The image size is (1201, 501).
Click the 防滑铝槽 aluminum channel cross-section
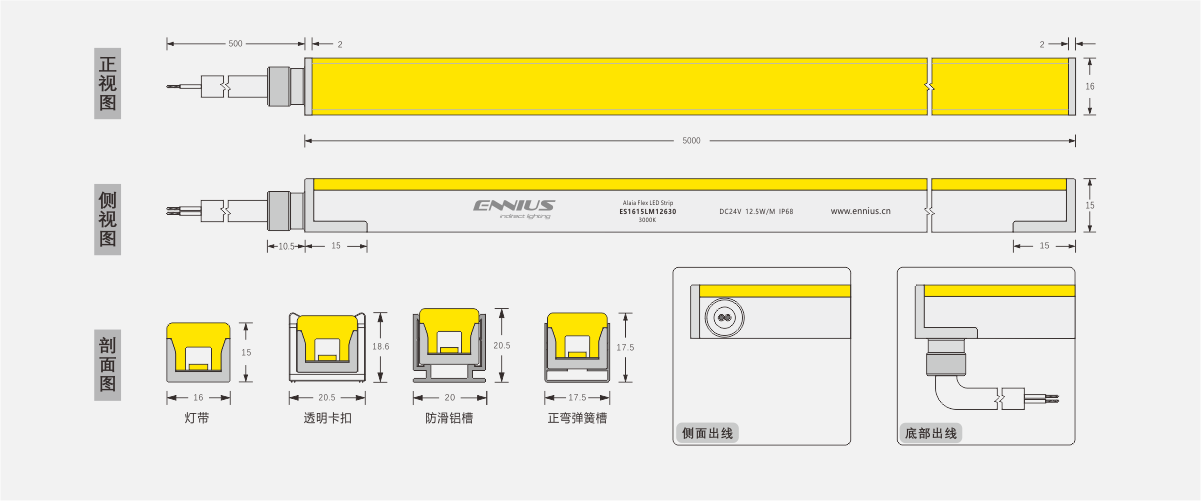(449, 344)
